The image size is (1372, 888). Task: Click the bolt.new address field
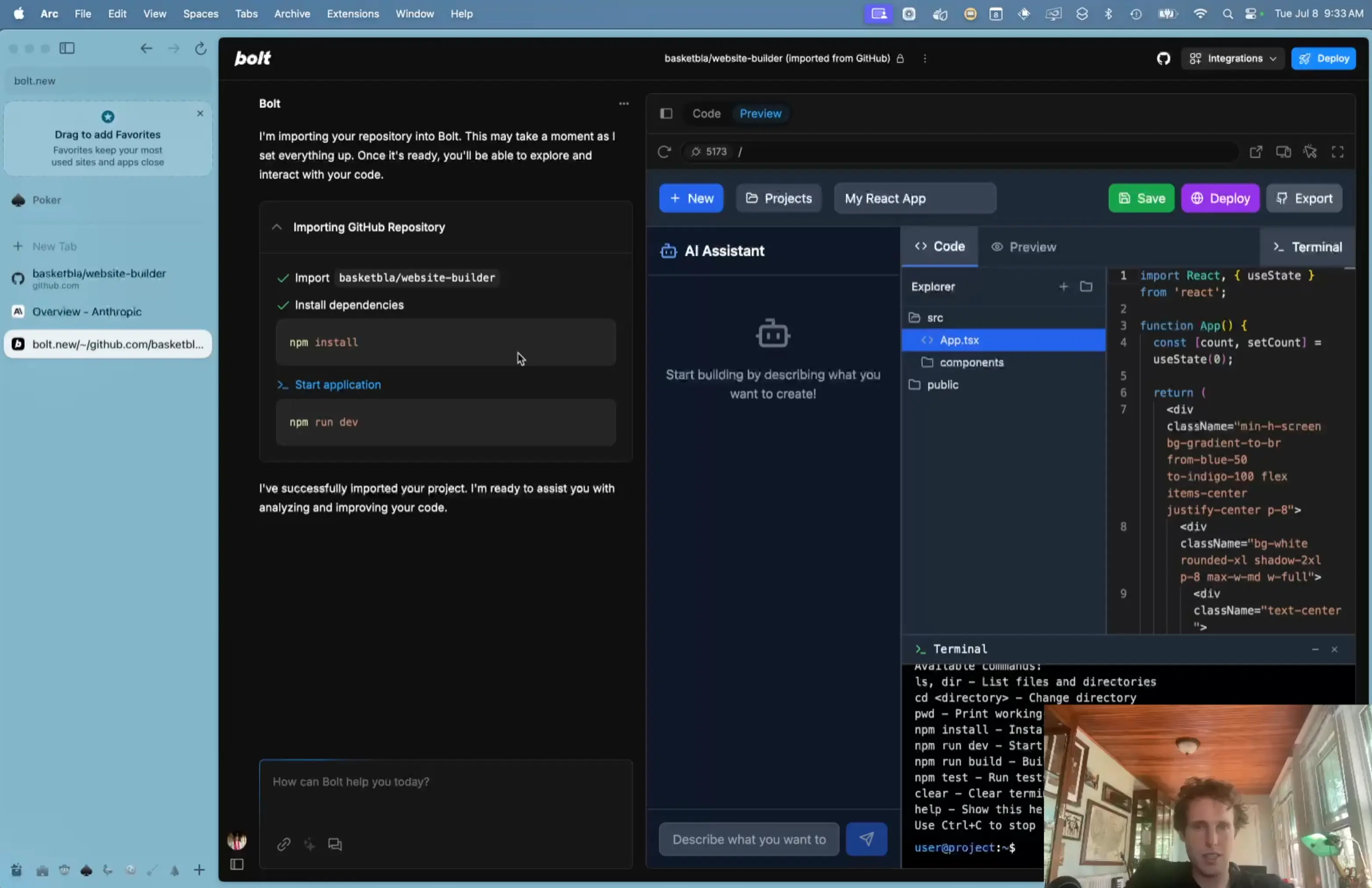click(x=108, y=81)
